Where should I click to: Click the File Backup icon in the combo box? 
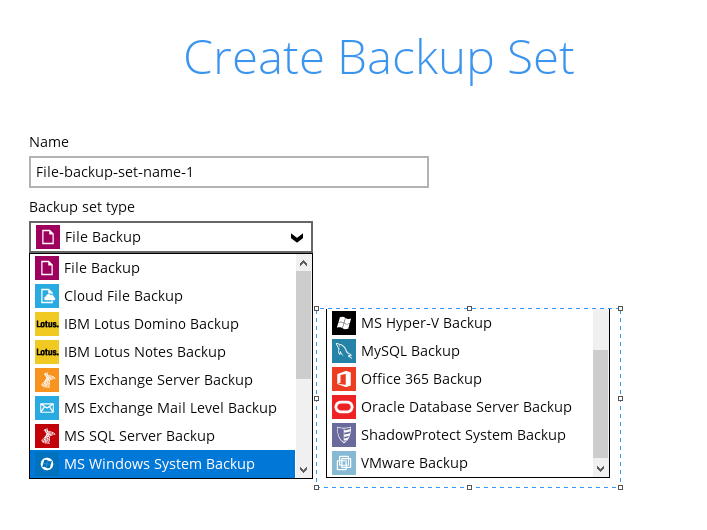pyautogui.click(x=48, y=237)
